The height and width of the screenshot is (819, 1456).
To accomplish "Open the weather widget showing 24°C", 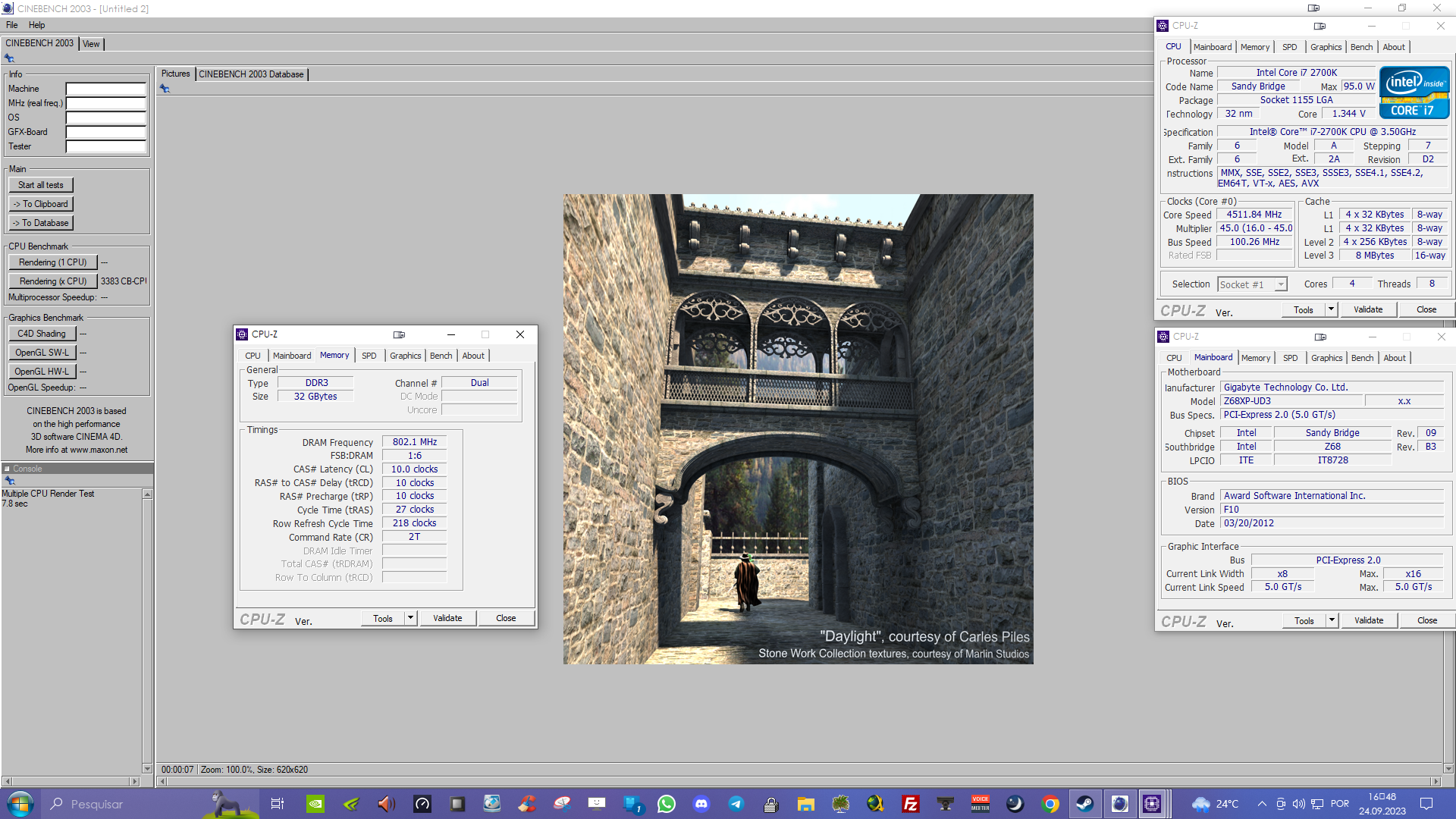I will [1215, 804].
